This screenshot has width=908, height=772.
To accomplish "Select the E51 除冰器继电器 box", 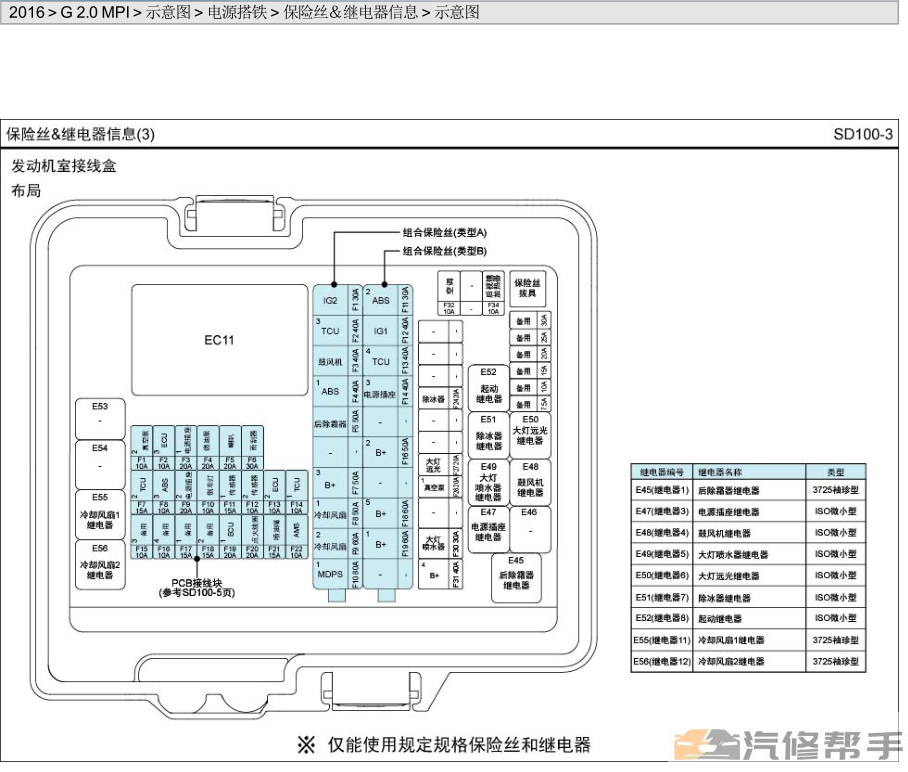I will pos(489,435).
